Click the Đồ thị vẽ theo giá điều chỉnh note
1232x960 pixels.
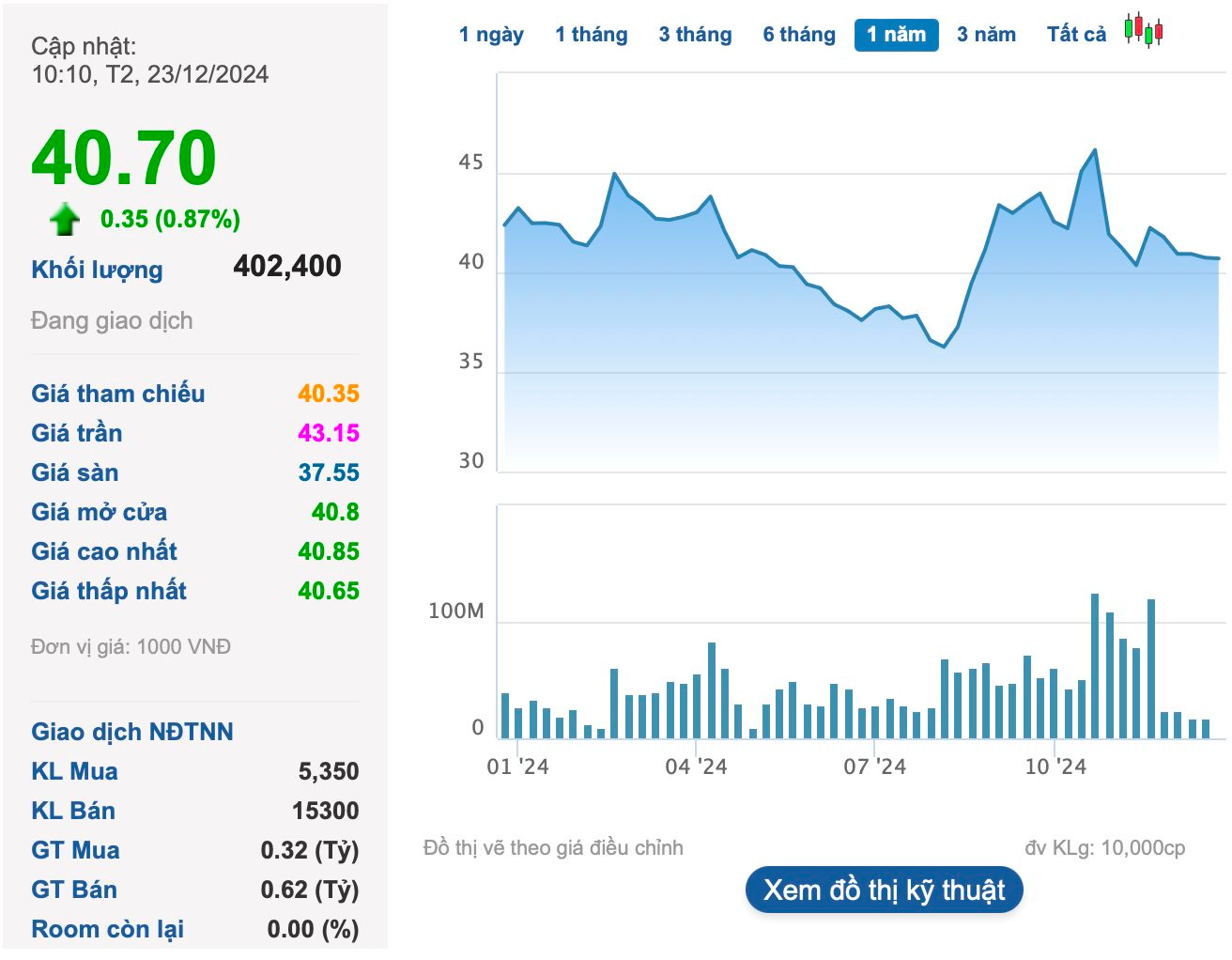tap(553, 847)
